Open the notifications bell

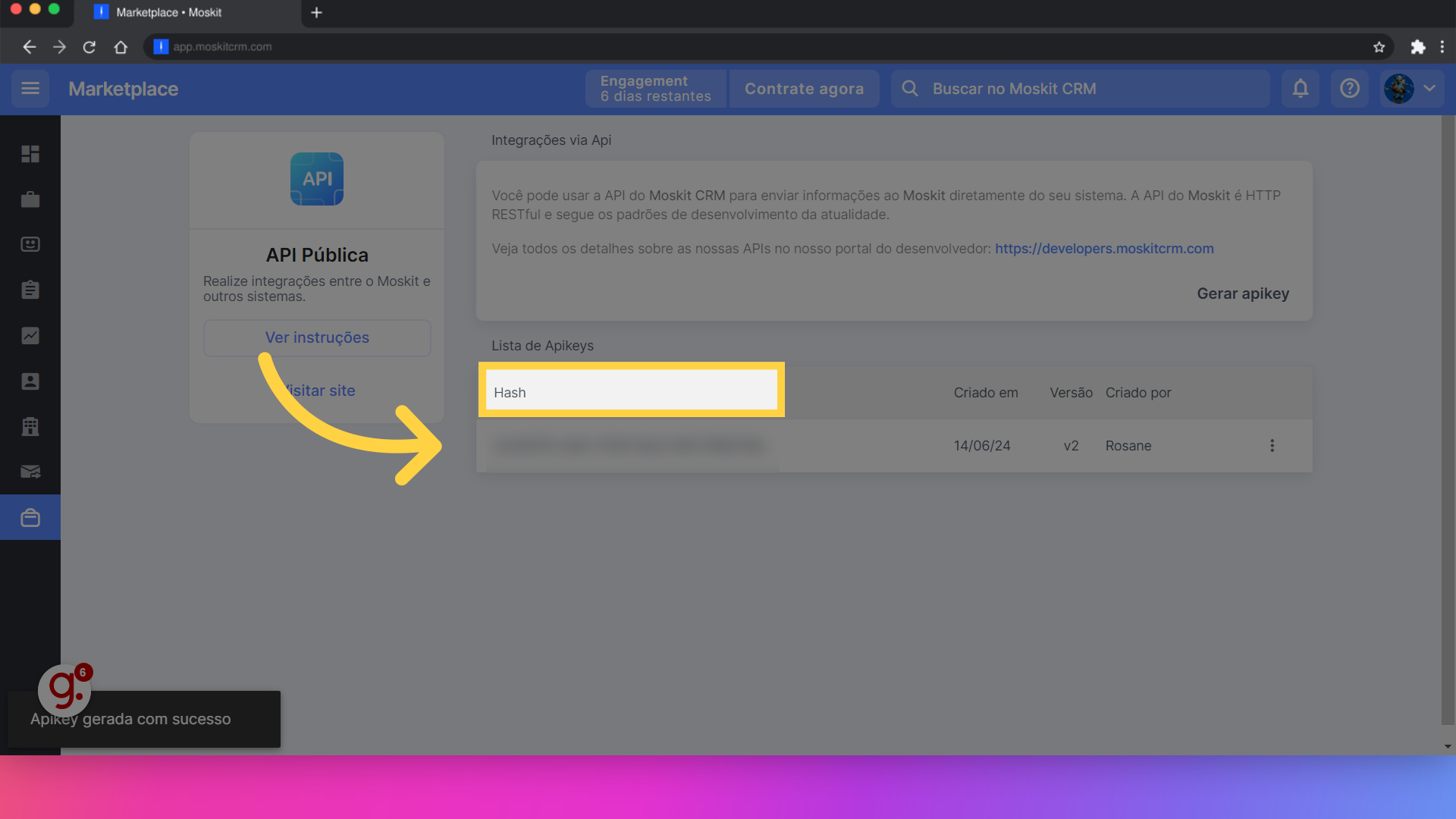click(x=1301, y=89)
